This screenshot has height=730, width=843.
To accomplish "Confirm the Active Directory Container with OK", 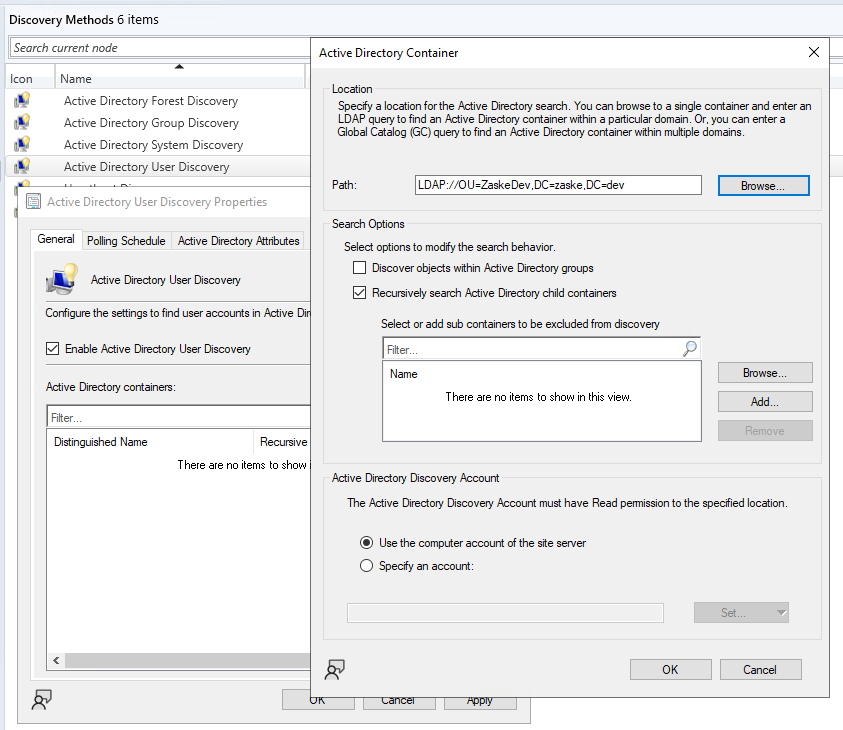I will click(x=669, y=669).
